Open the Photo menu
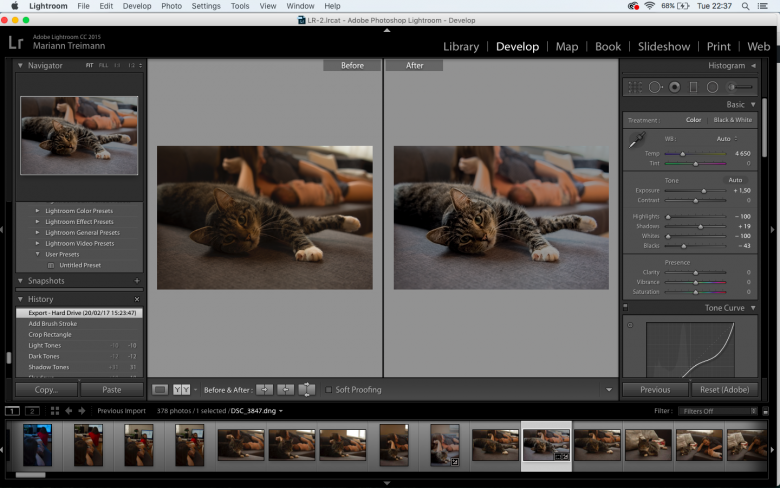This screenshot has height=488, width=780. [172, 6]
